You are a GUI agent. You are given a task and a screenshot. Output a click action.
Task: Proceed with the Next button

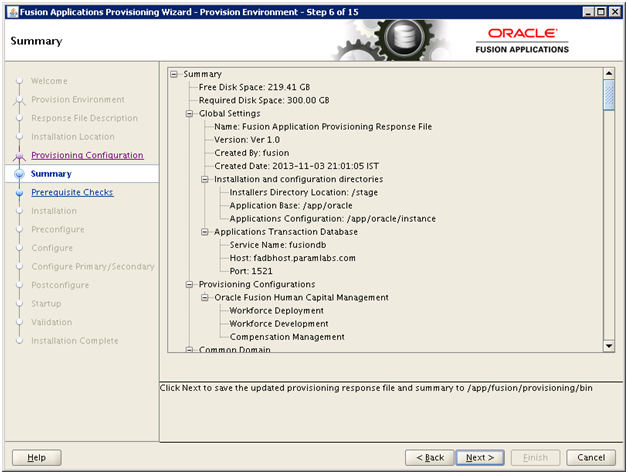click(480, 457)
